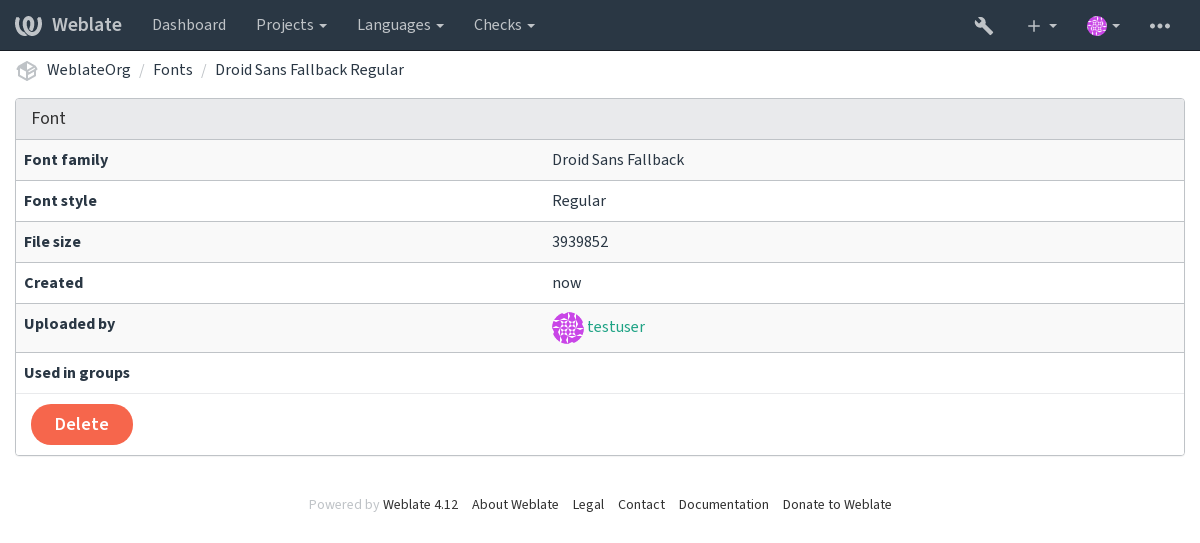
Task: Open the Contact footer link
Action: [x=641, y=505]
